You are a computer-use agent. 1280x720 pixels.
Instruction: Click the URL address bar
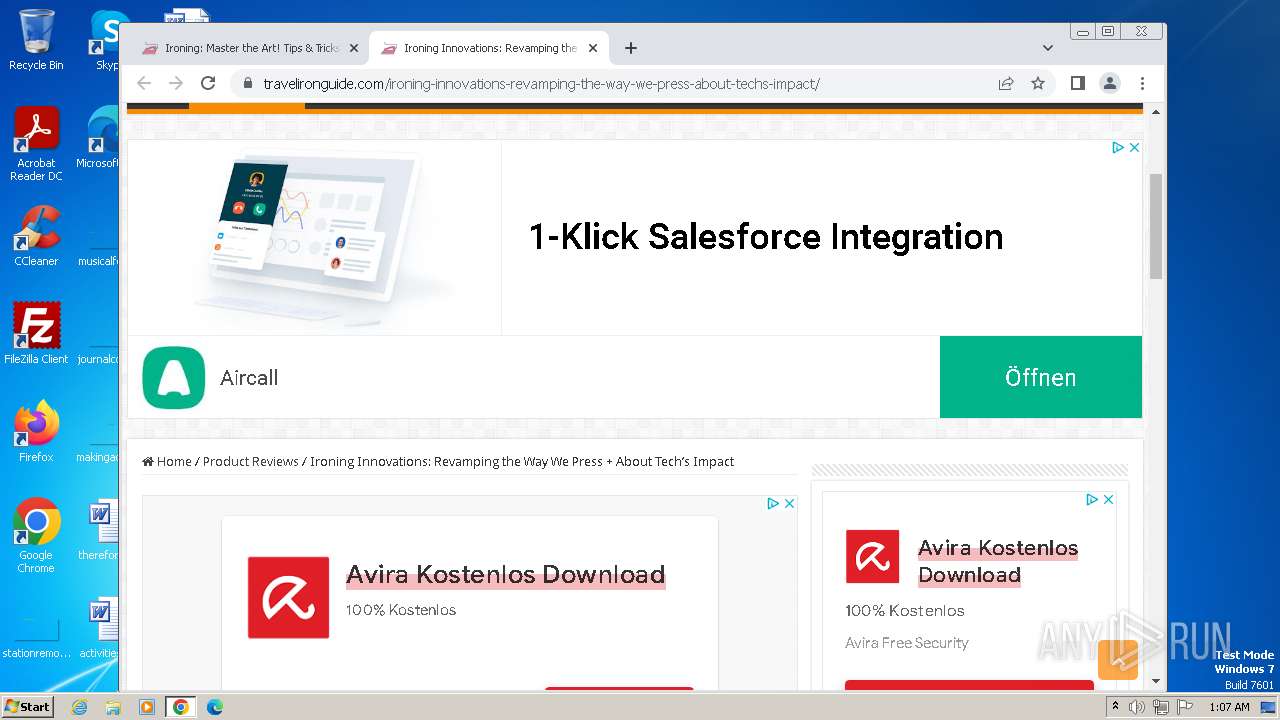(620, 84)
